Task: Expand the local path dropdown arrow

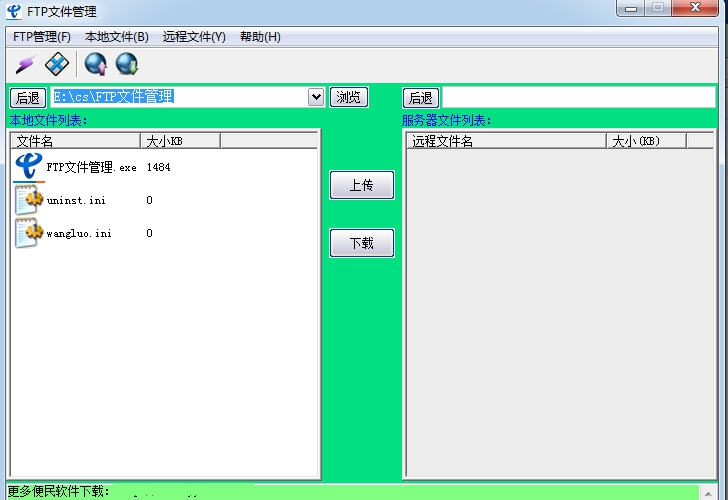Action: click(316, 97)
